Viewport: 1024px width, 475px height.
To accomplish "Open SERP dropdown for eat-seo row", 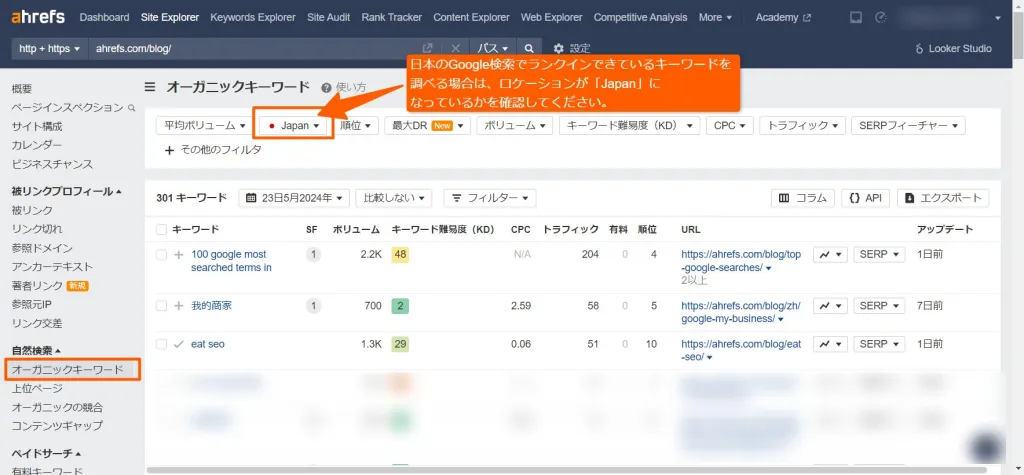I will [x=879, y=344].
